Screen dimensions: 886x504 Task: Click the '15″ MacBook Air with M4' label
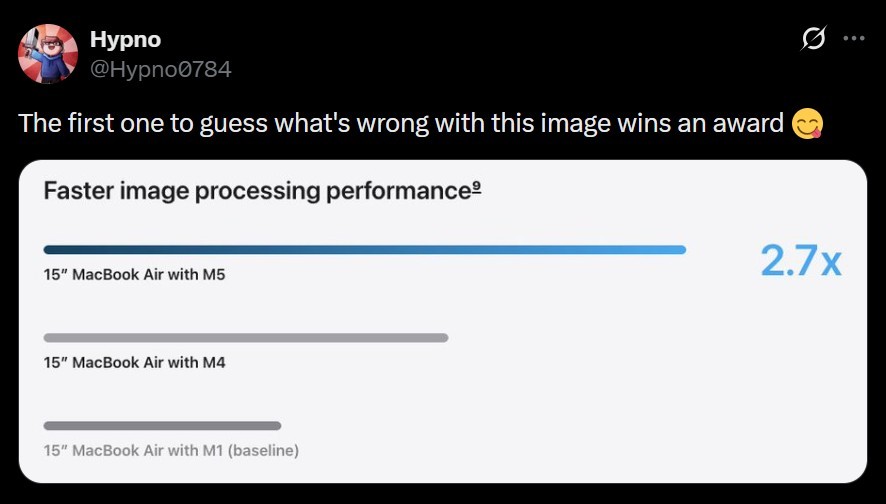coord(134,362)
